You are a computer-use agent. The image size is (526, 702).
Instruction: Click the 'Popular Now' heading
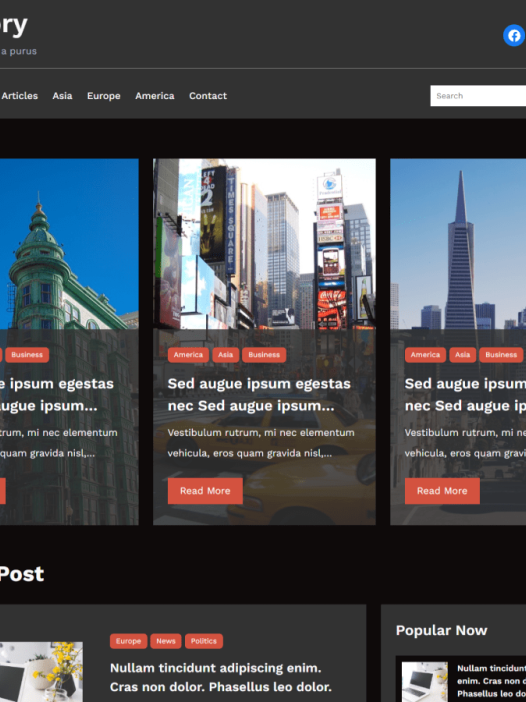click(x=441, y=630)
